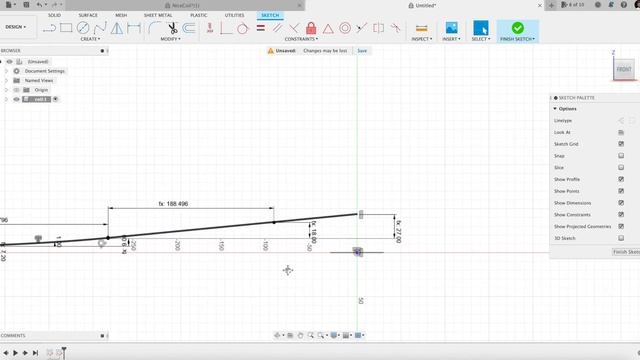Select the Line tool in Create

click(49, 28)
